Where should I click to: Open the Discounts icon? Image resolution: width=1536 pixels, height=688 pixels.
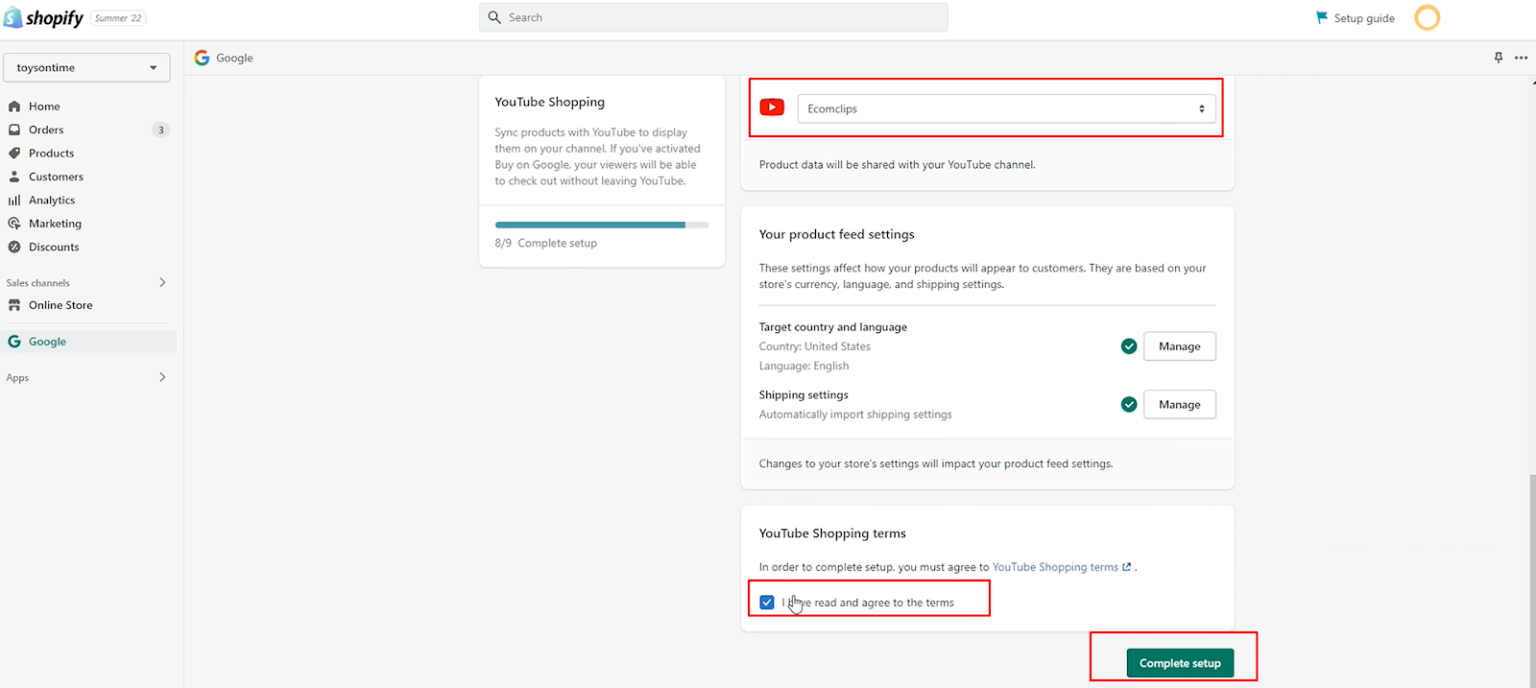(15, 247)
